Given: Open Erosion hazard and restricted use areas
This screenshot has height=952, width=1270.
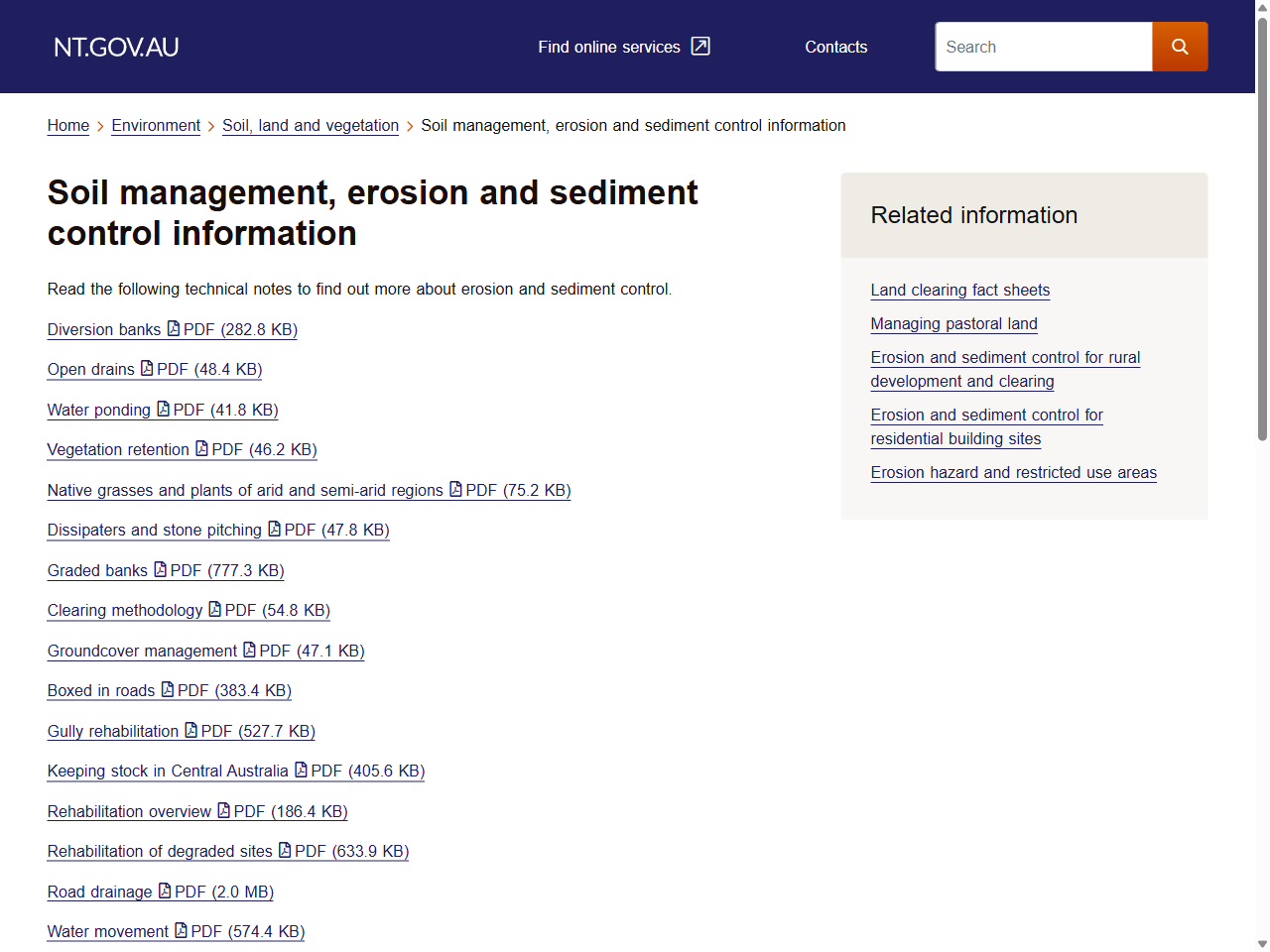Looking at the screenshot, I should (1013, 473).
